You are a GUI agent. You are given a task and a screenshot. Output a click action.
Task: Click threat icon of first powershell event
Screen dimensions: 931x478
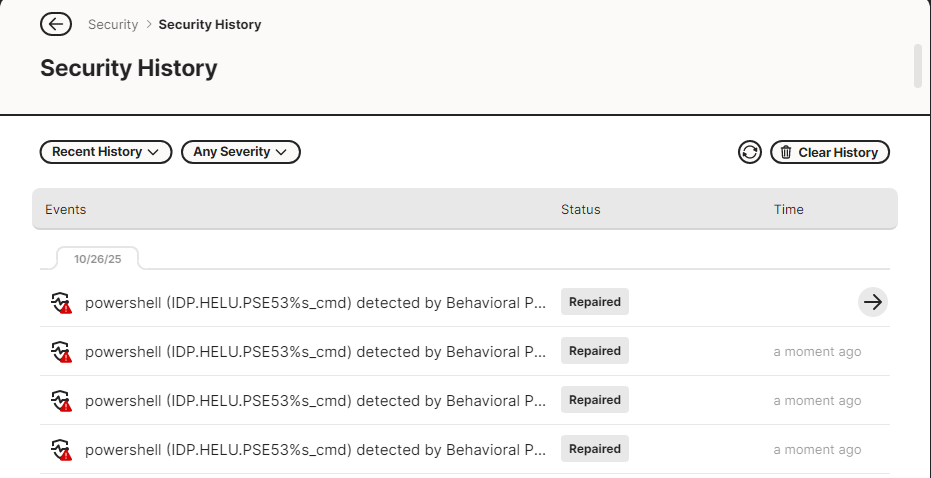click(x=62, y=303)
